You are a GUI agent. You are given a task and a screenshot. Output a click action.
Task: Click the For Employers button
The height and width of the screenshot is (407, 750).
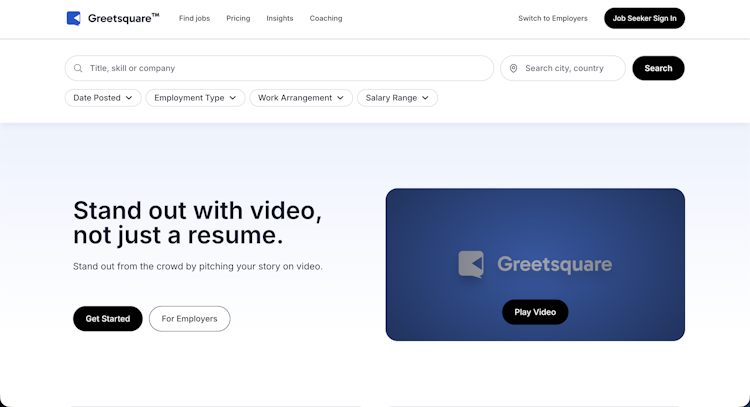pyautogui.click(x=189, y=319)
